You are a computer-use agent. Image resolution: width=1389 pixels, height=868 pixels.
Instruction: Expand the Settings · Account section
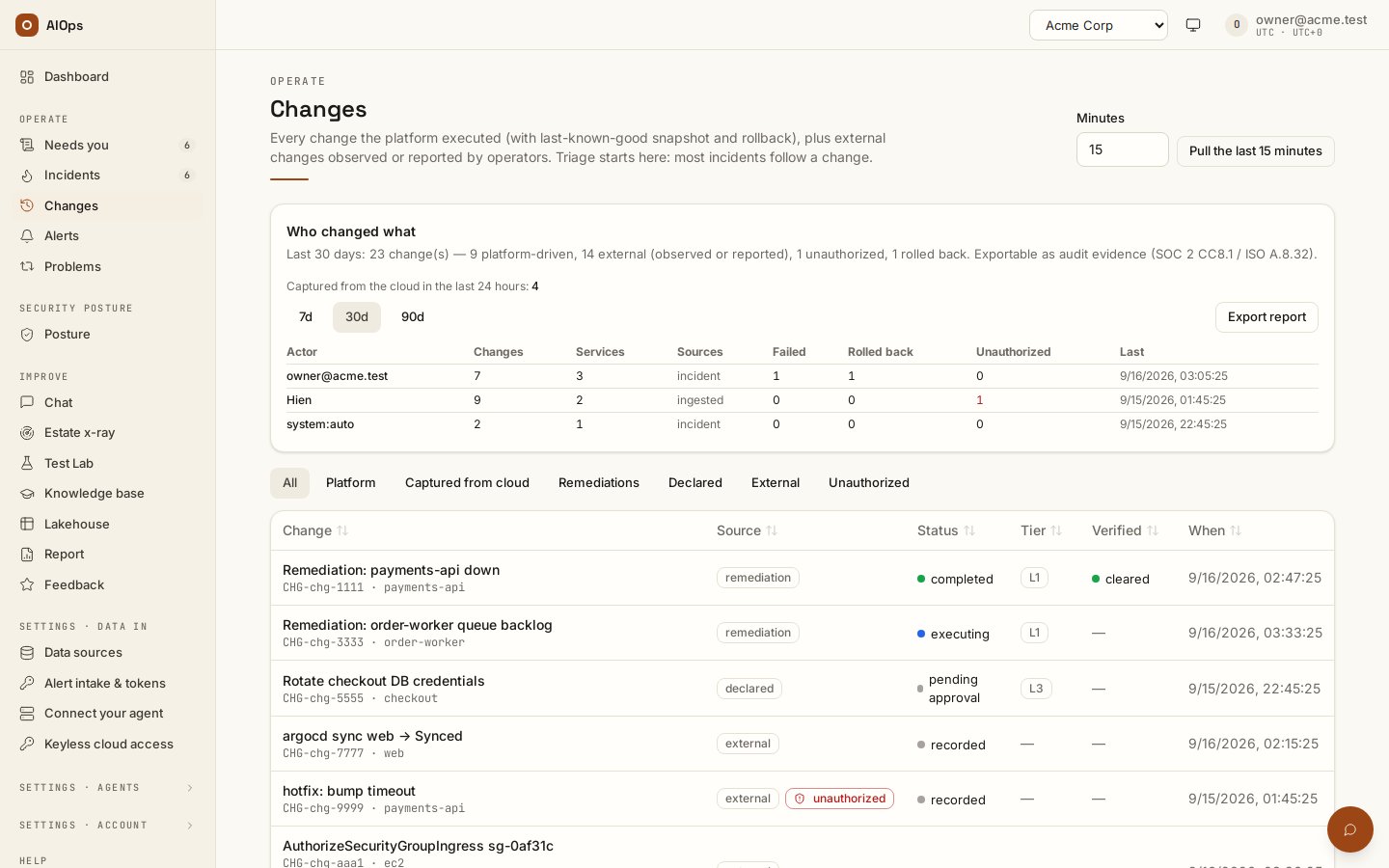click(107, 826)
